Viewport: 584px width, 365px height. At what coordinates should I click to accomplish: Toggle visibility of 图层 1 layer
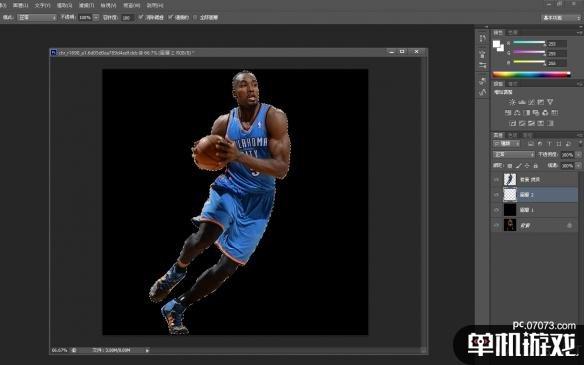496,210
